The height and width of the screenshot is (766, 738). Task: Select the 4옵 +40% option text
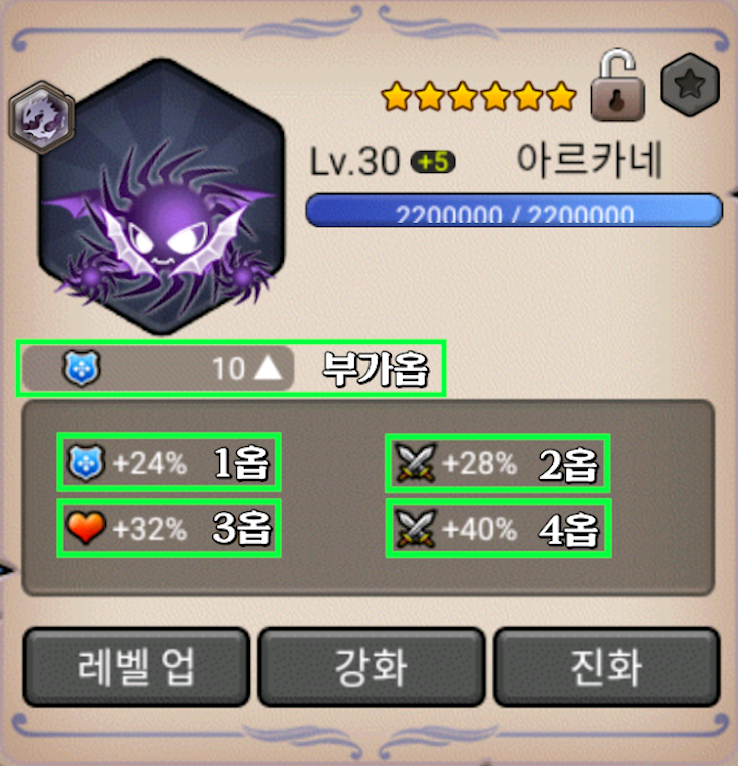[x=521, y=529]
